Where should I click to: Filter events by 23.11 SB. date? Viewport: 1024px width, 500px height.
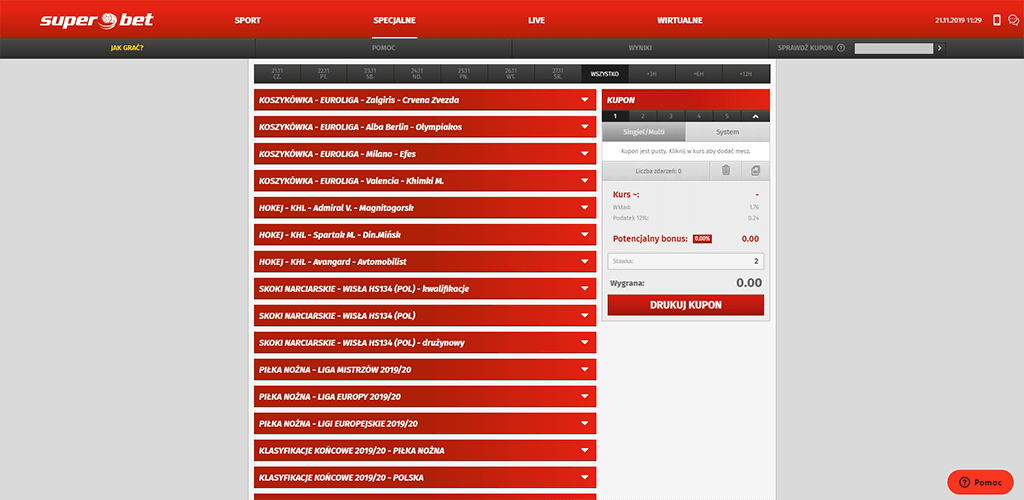tap(370, 74)
